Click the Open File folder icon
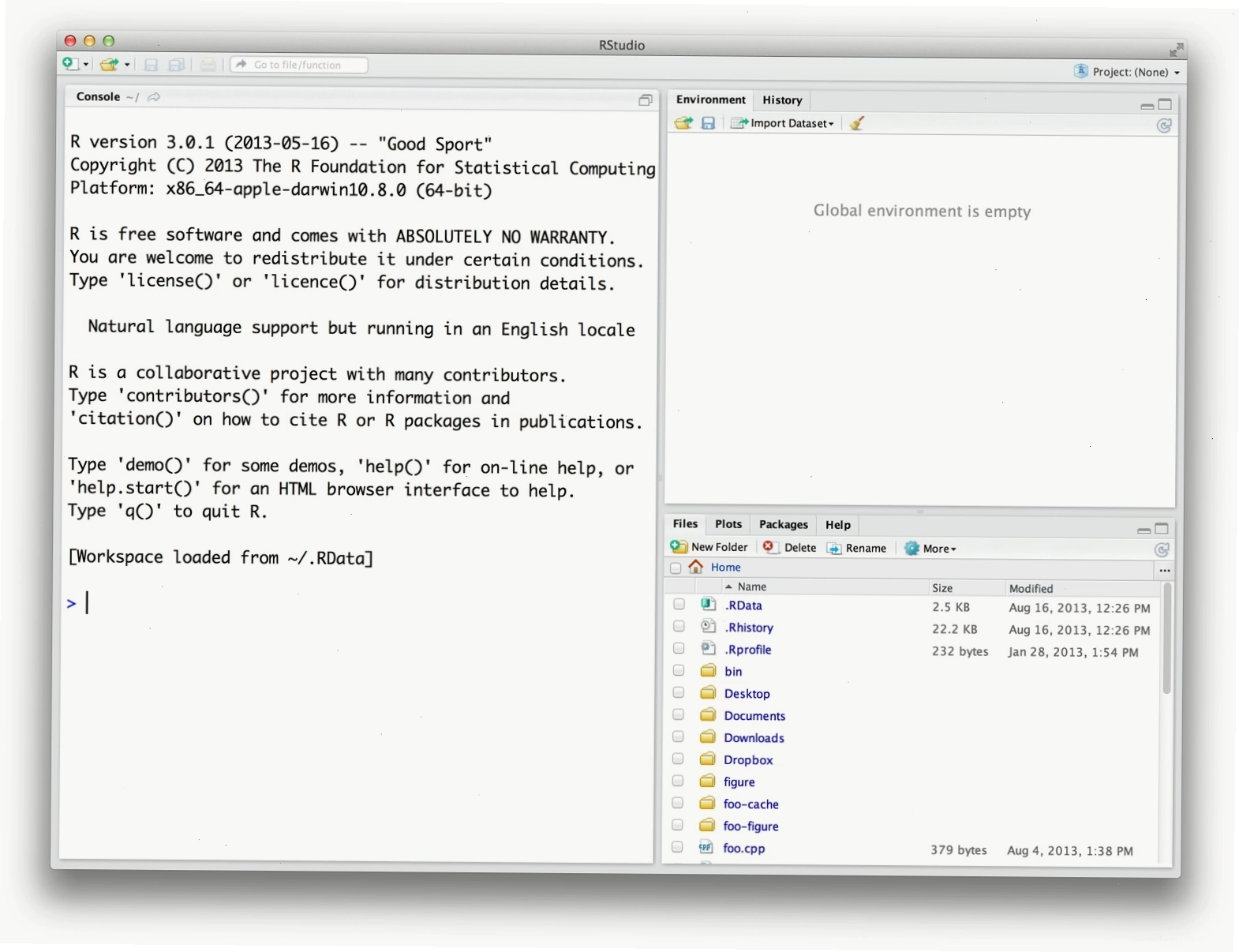Viewport: 1239px width, 952px height. point(109,65)
